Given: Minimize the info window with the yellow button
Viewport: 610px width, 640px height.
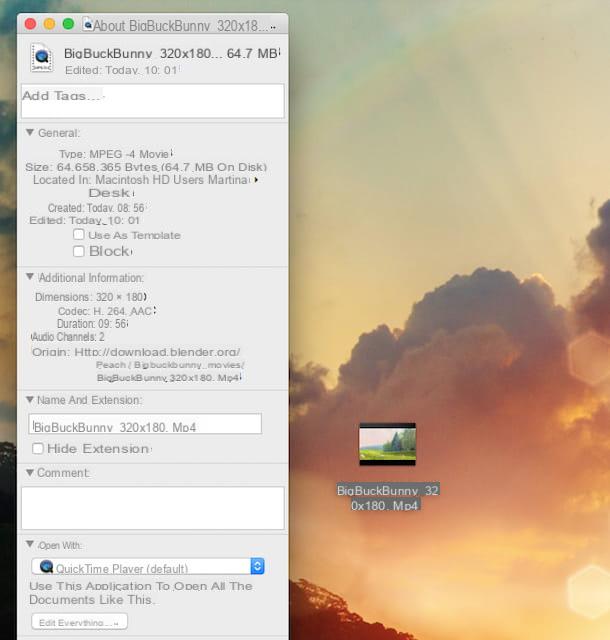Looking at the screenshot, I should (49, 24).
